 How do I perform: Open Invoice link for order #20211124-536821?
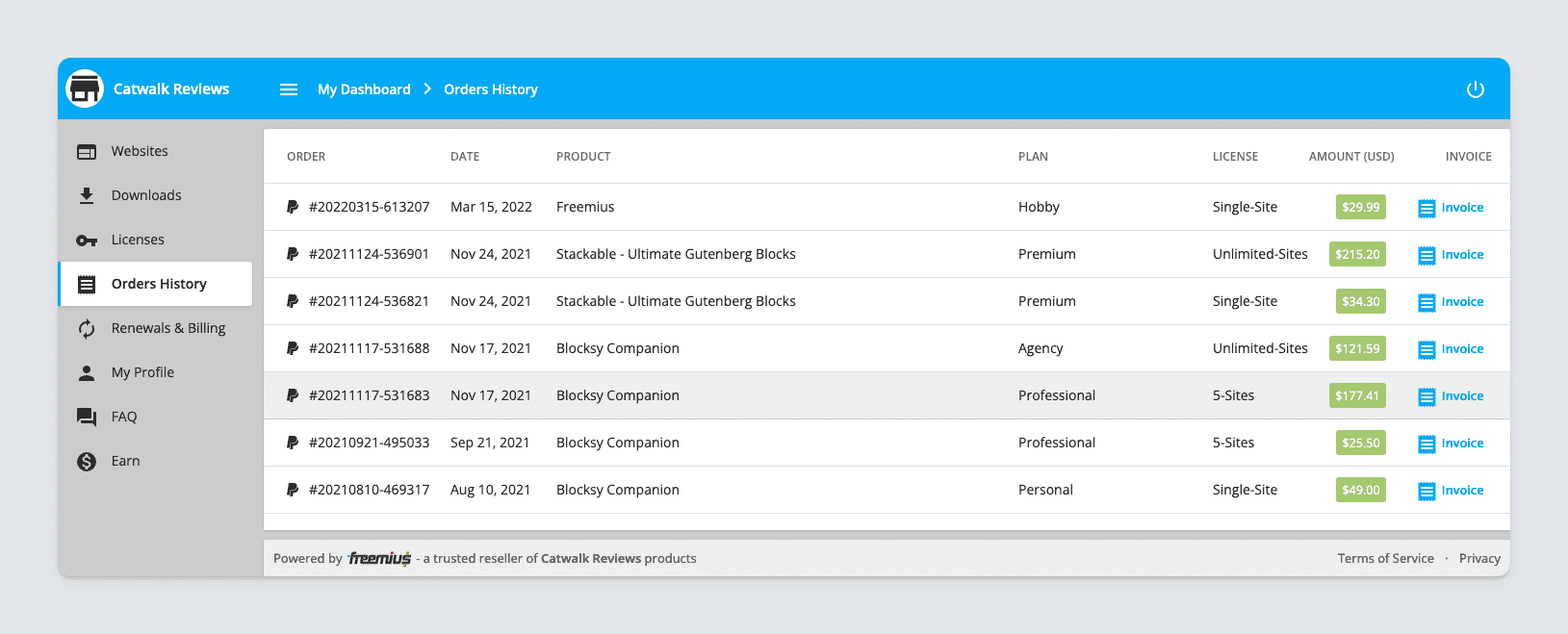[x=1462, y=302]
